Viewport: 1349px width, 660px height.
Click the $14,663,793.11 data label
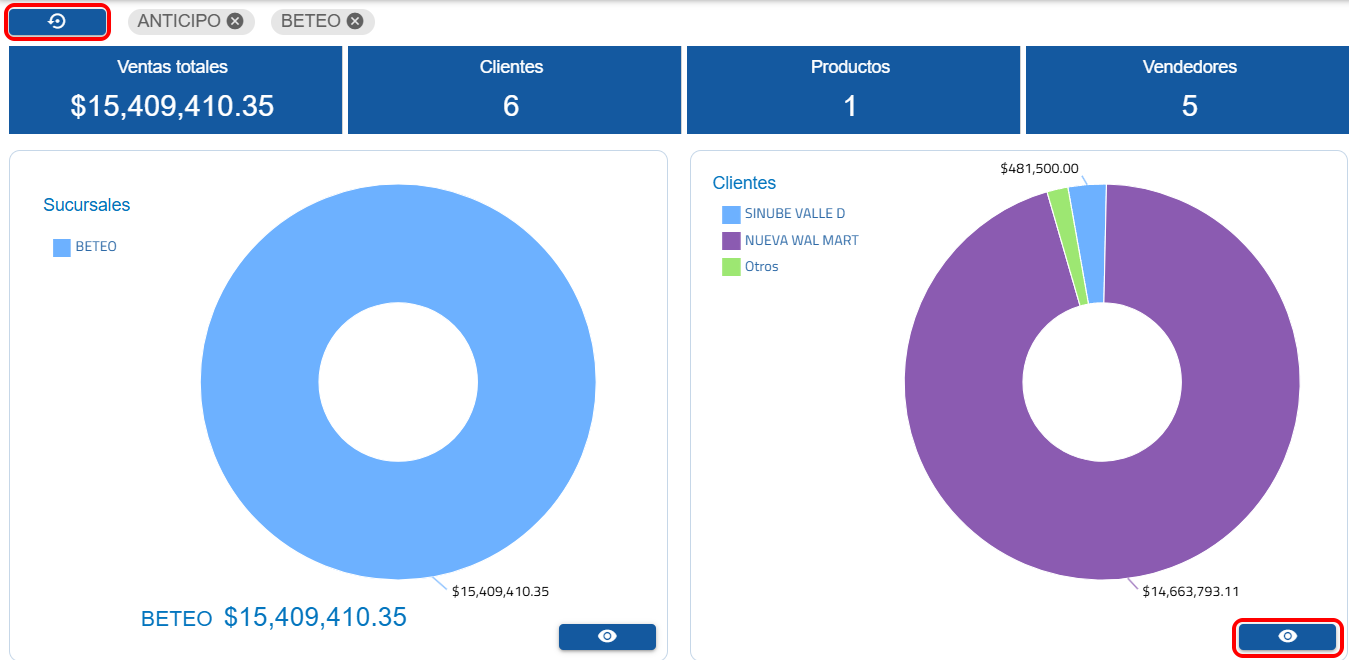1191,592
